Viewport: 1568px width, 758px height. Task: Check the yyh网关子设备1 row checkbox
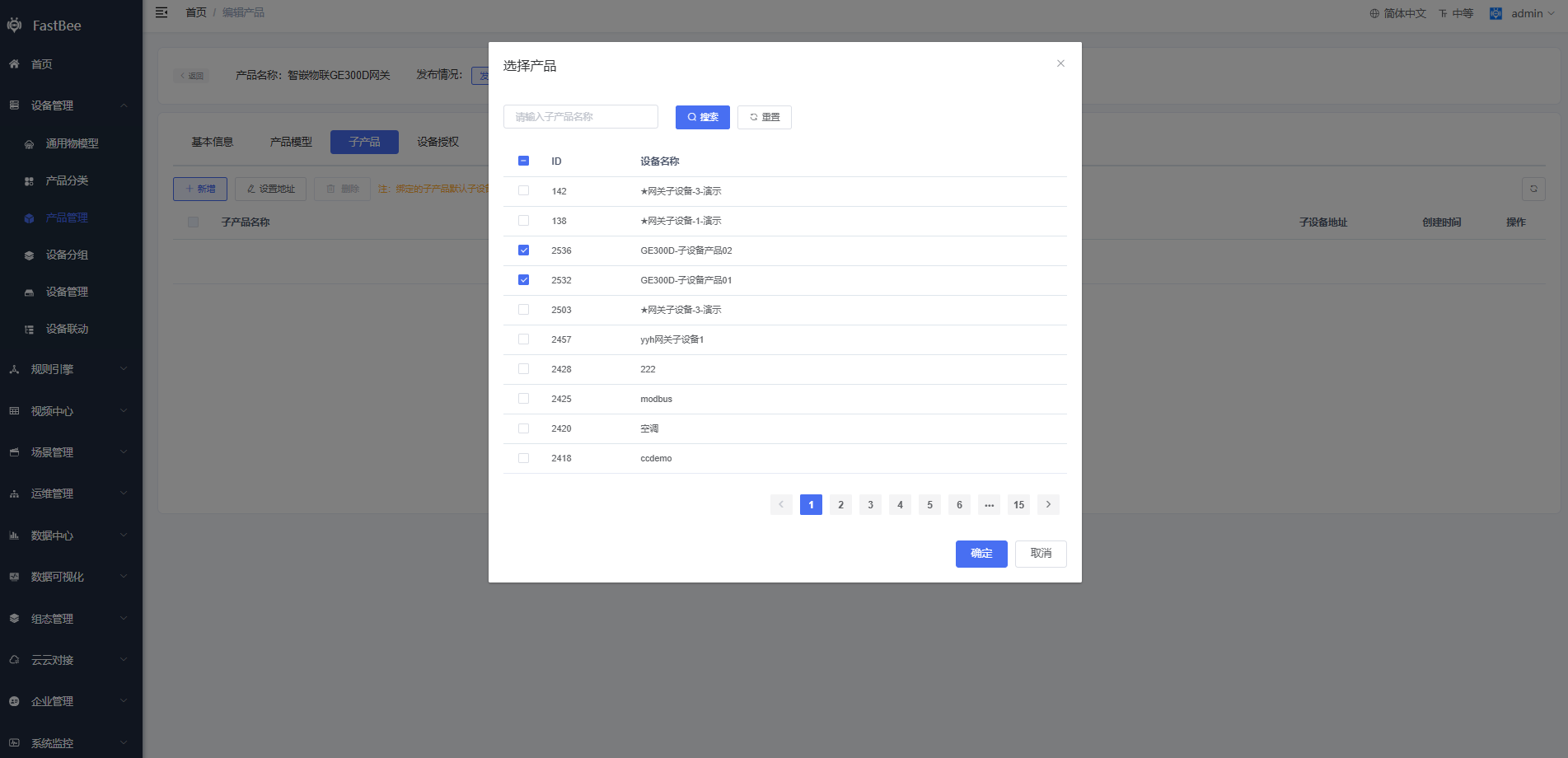coord(523,339)
